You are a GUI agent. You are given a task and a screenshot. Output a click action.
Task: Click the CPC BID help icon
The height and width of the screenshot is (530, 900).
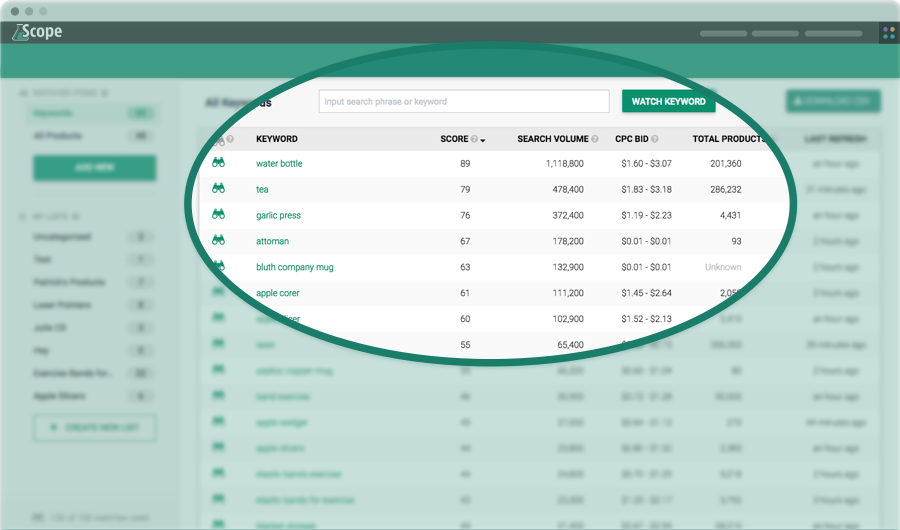(655, 139)
